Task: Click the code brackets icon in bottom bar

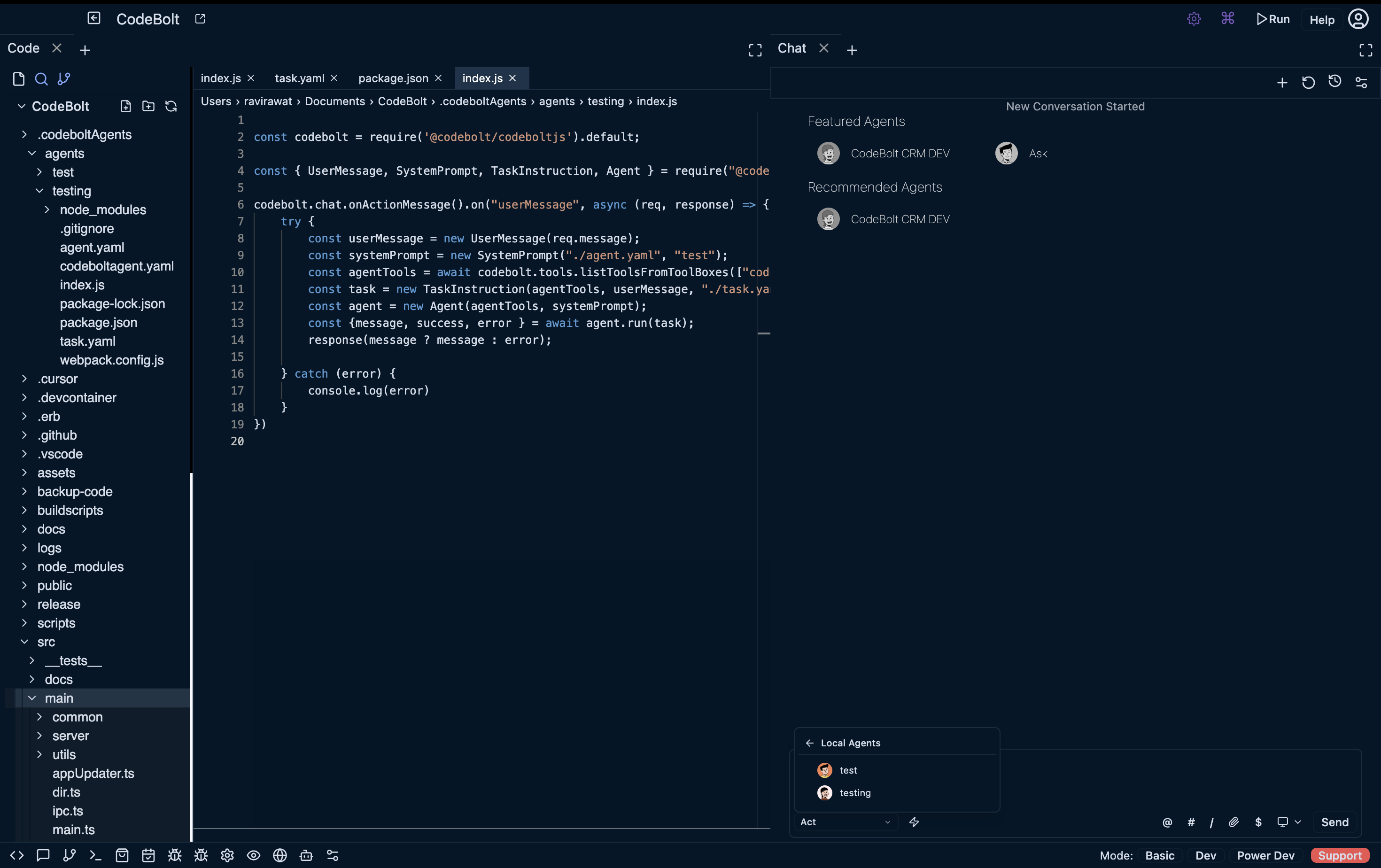Action: tap(16, 855)
